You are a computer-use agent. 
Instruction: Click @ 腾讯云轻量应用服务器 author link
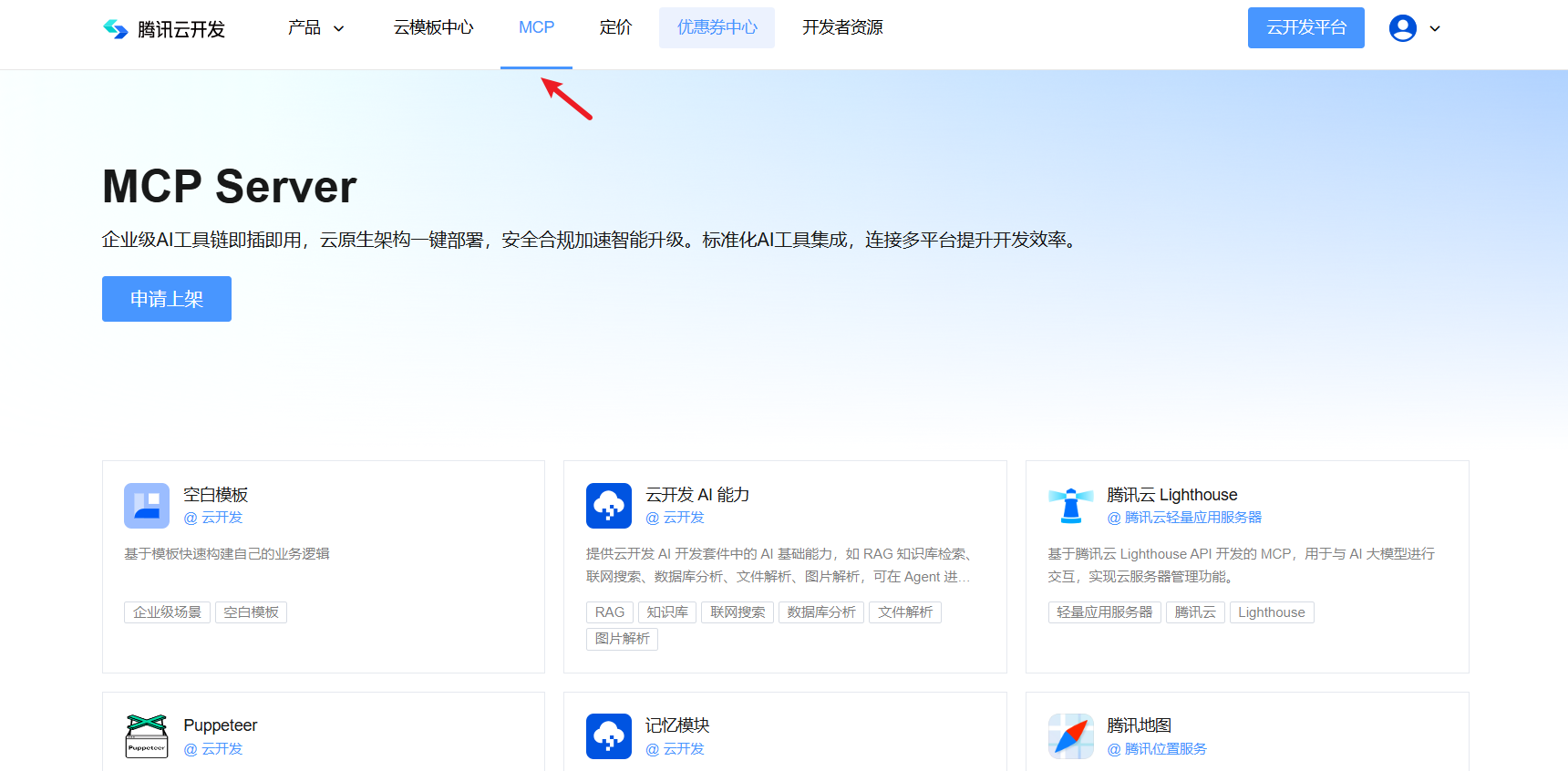[x=1184, y=518]
